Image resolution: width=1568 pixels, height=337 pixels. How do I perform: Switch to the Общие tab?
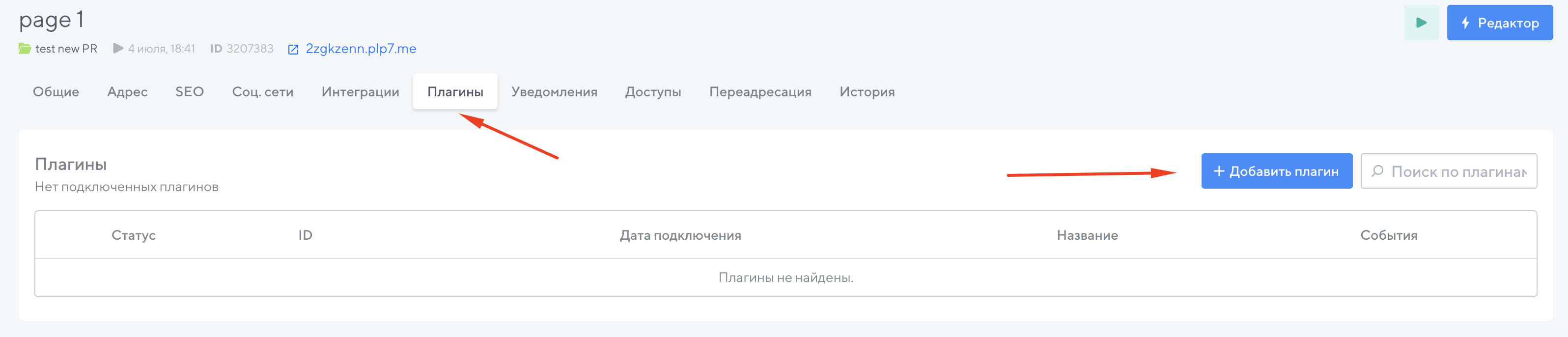[x=56, y=92]
